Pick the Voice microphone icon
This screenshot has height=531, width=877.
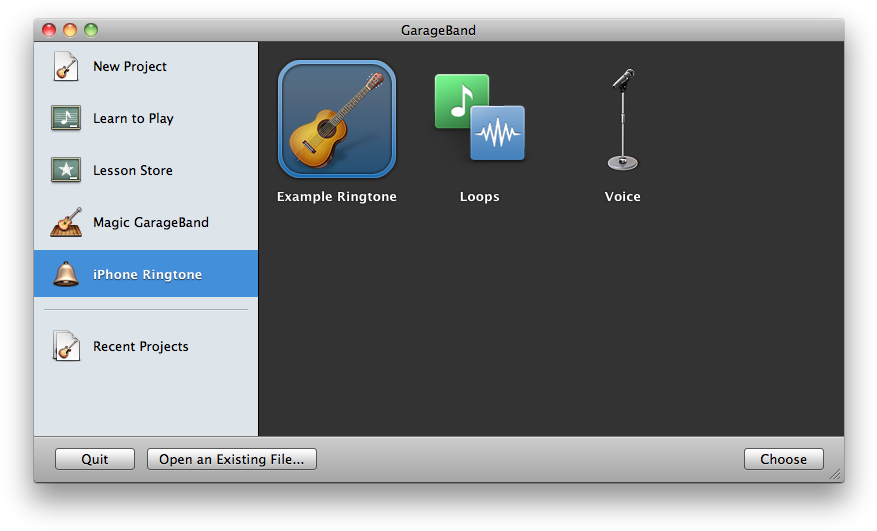click(623, 119)
